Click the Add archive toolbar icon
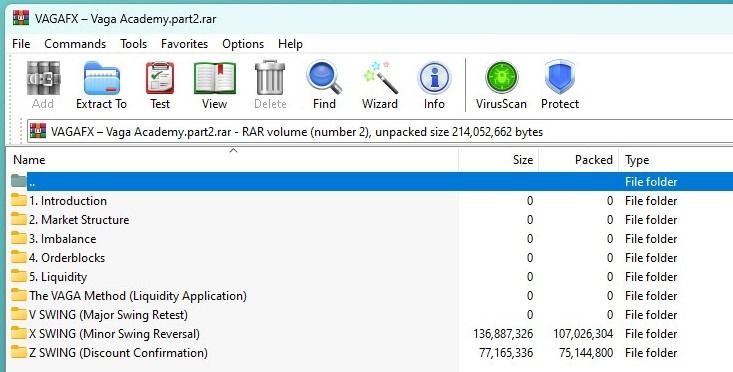Viewport: 733px width, 372px height. (43, 78)
